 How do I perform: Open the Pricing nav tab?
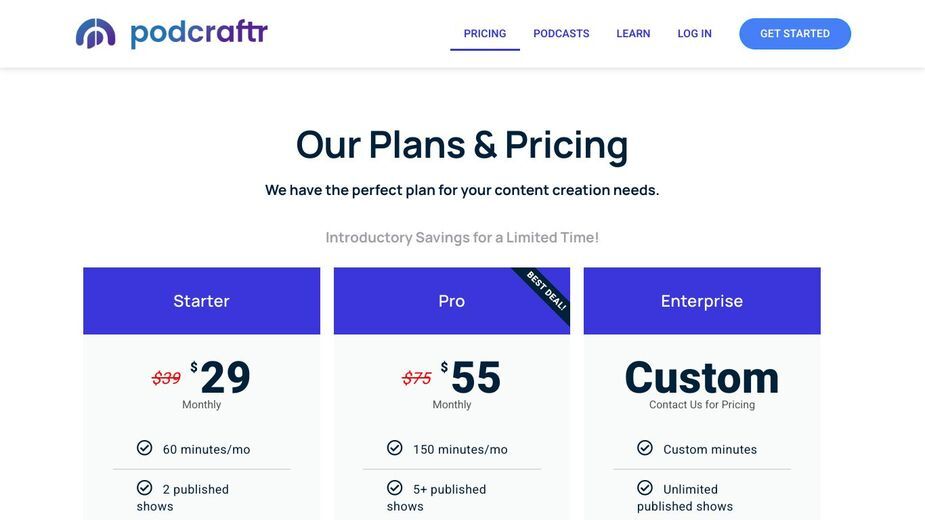485,34
